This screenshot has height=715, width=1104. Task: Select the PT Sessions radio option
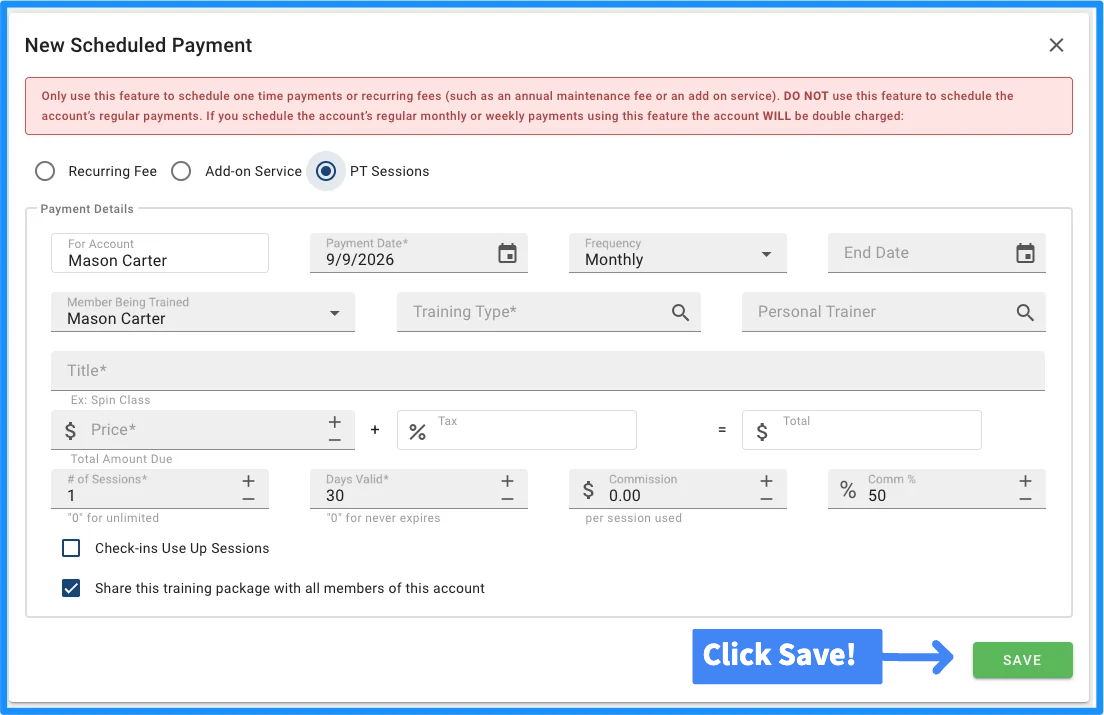click(326, 171)
